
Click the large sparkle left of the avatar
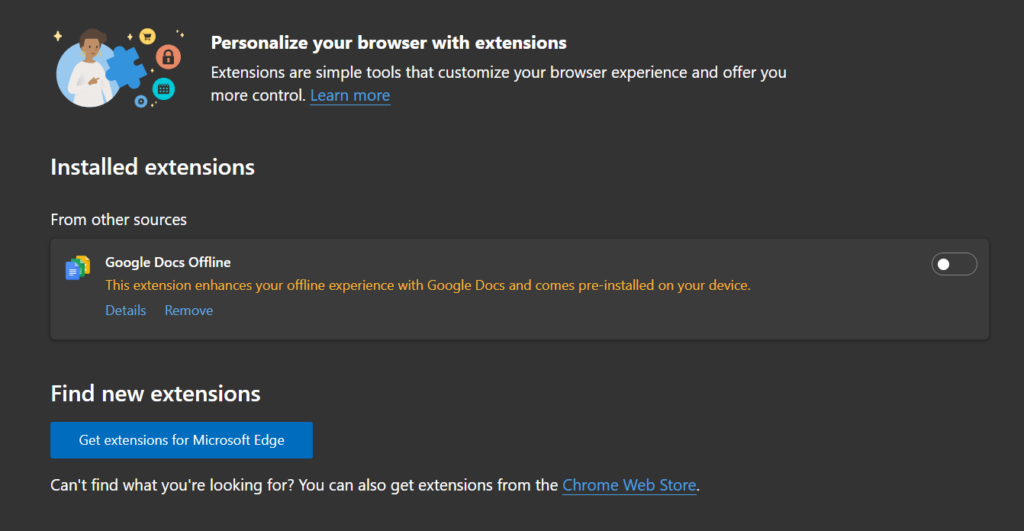(x=58, y=36)
